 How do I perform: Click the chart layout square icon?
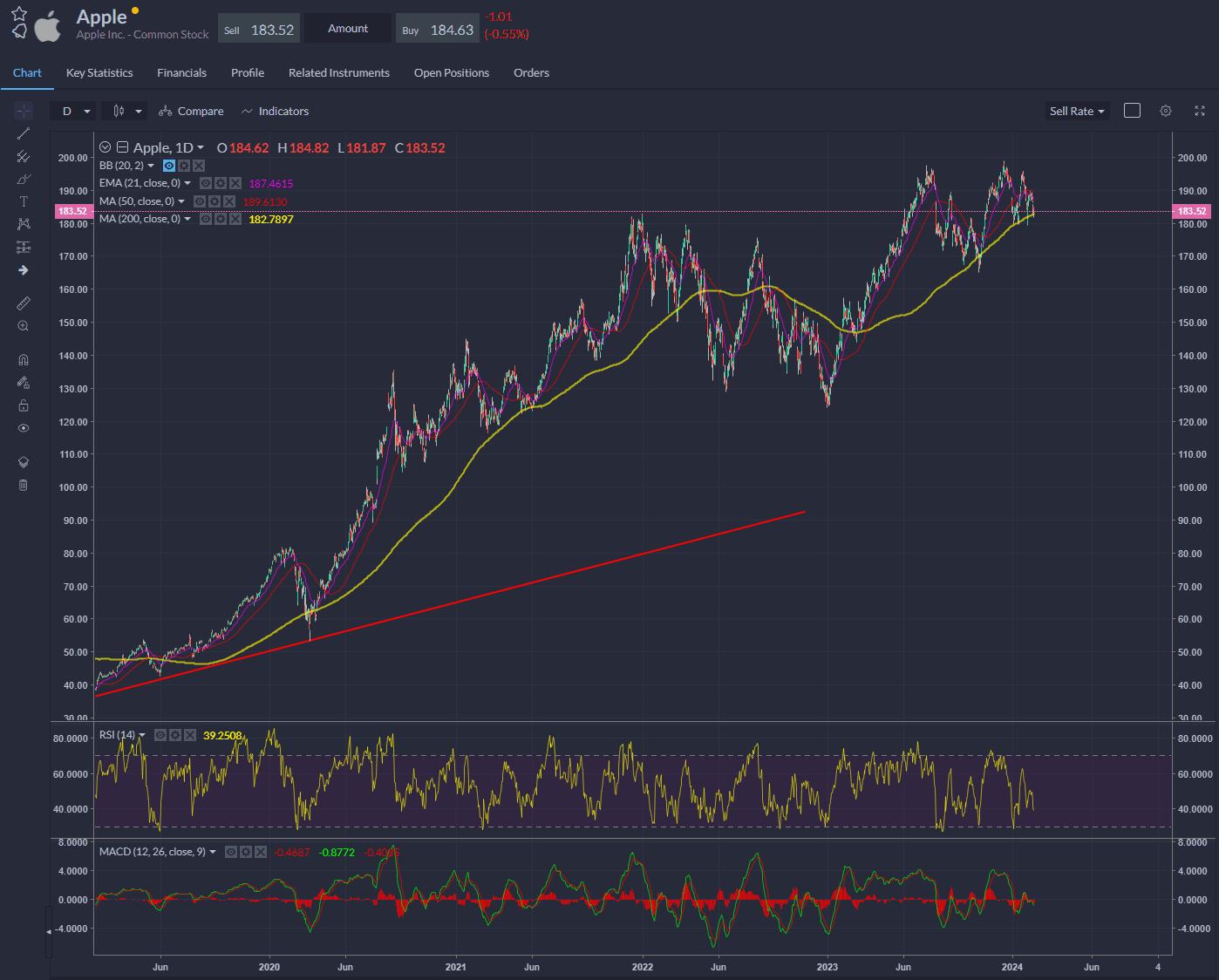[1132, 111]
